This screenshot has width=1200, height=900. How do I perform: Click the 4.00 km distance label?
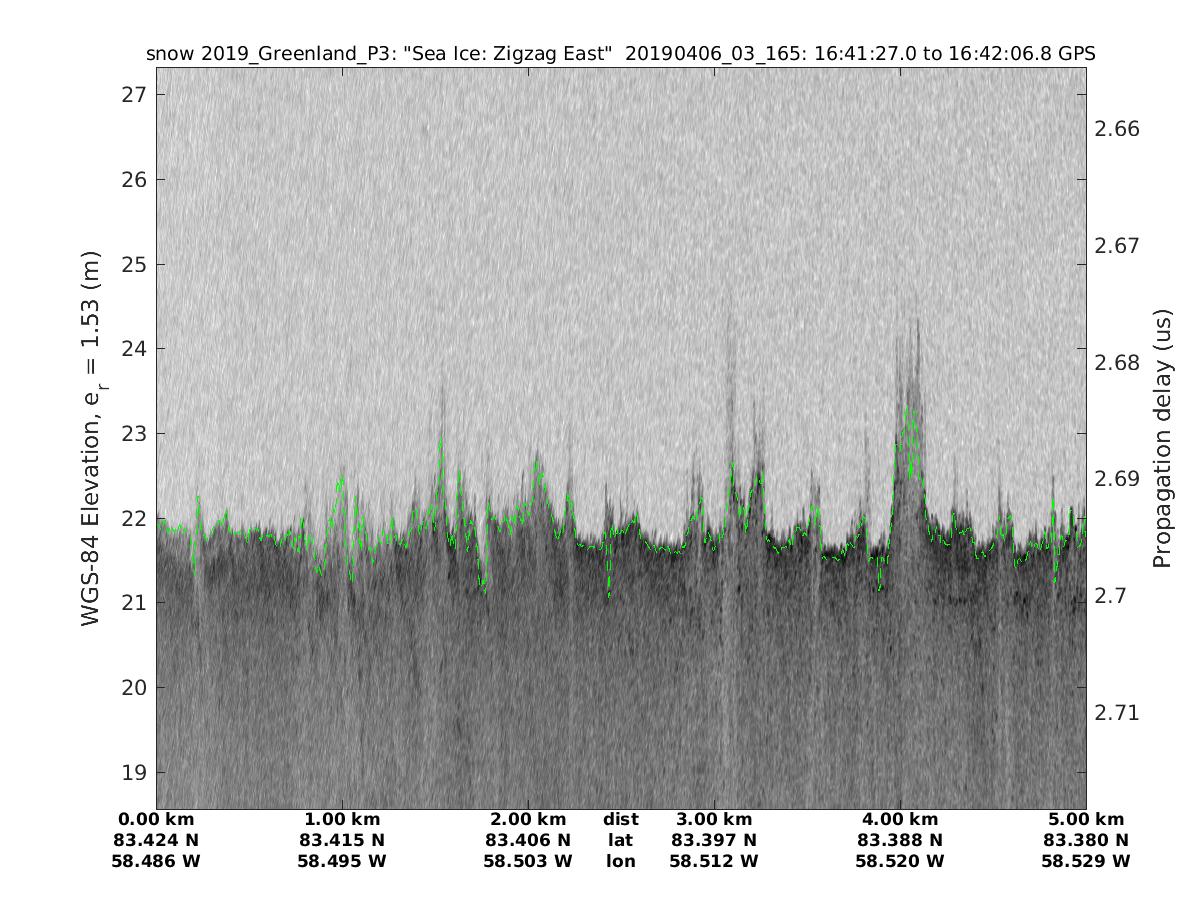pos(900,819)
